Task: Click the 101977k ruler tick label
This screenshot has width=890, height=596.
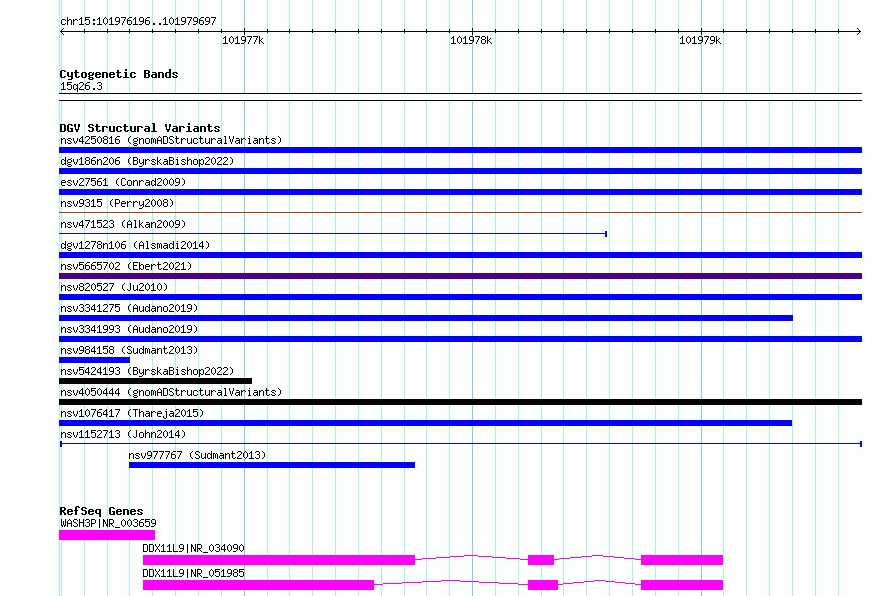Action: click(x=243, y=40)
